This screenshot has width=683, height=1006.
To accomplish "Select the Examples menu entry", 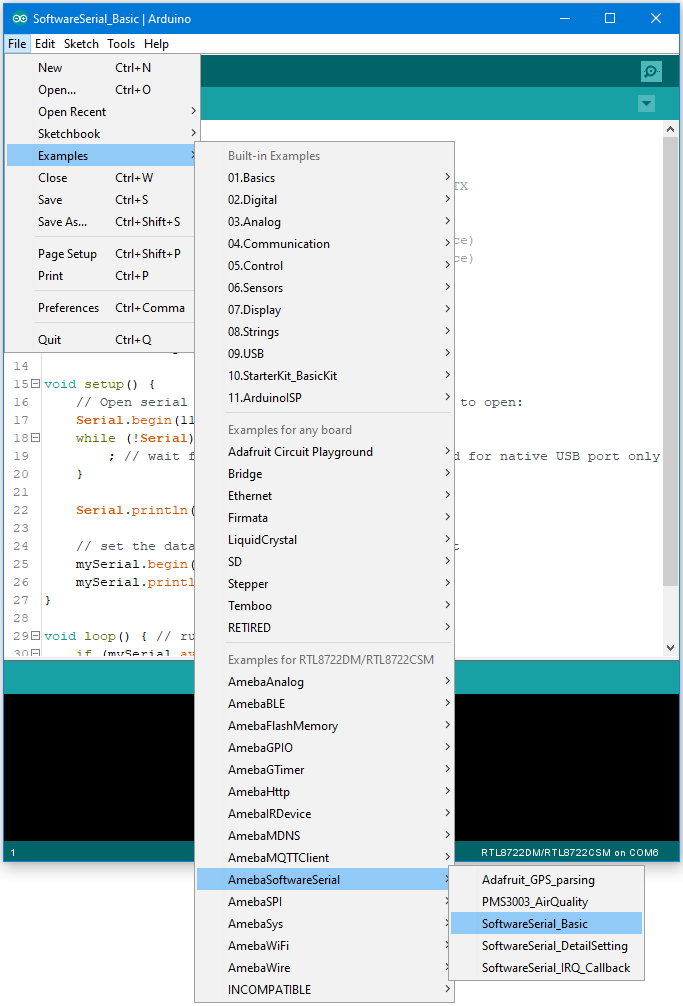I will (x=102, y=156).
